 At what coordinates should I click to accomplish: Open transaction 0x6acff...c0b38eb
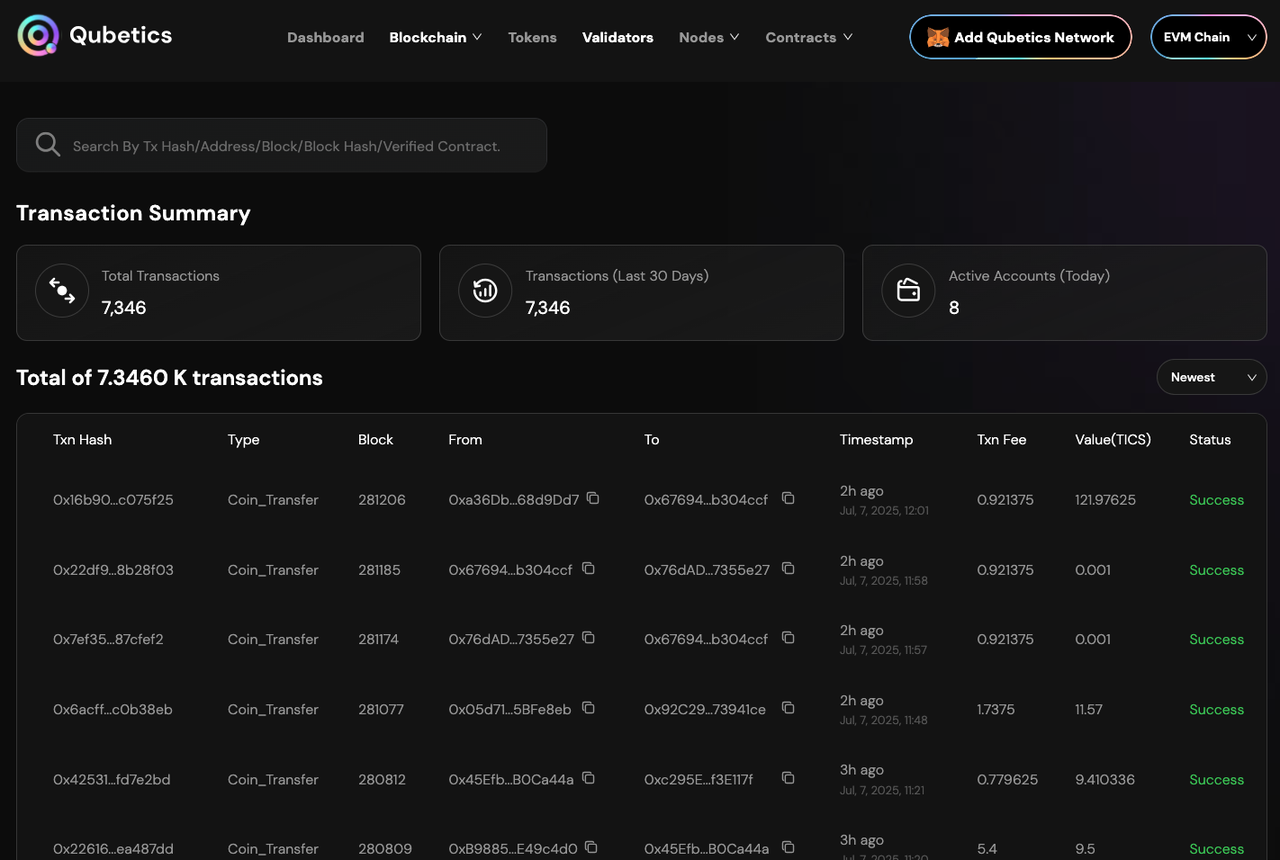[113, 709]
